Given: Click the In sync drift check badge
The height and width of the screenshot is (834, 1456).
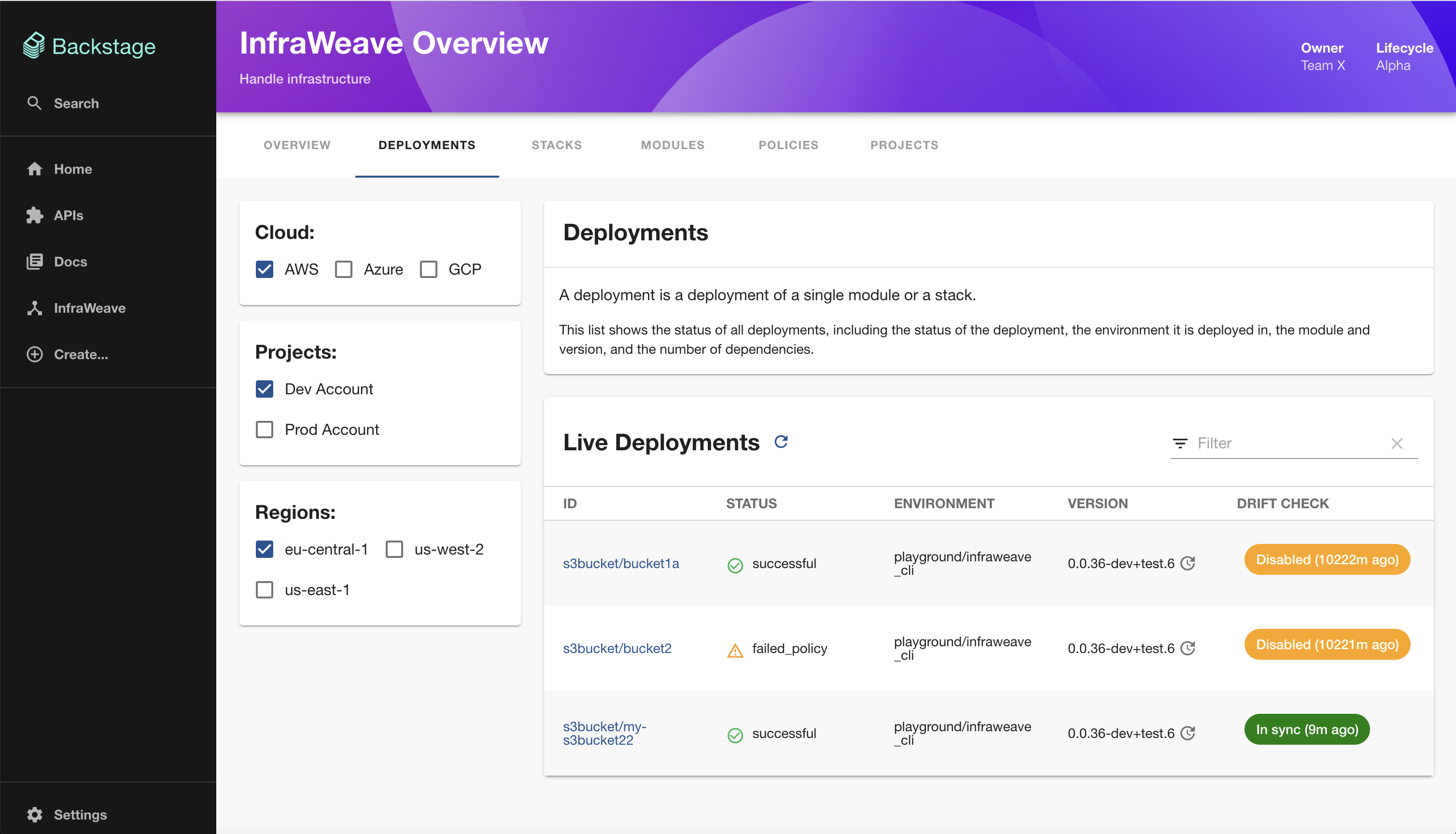Looking at the screenshot, I should [1306, 729].
